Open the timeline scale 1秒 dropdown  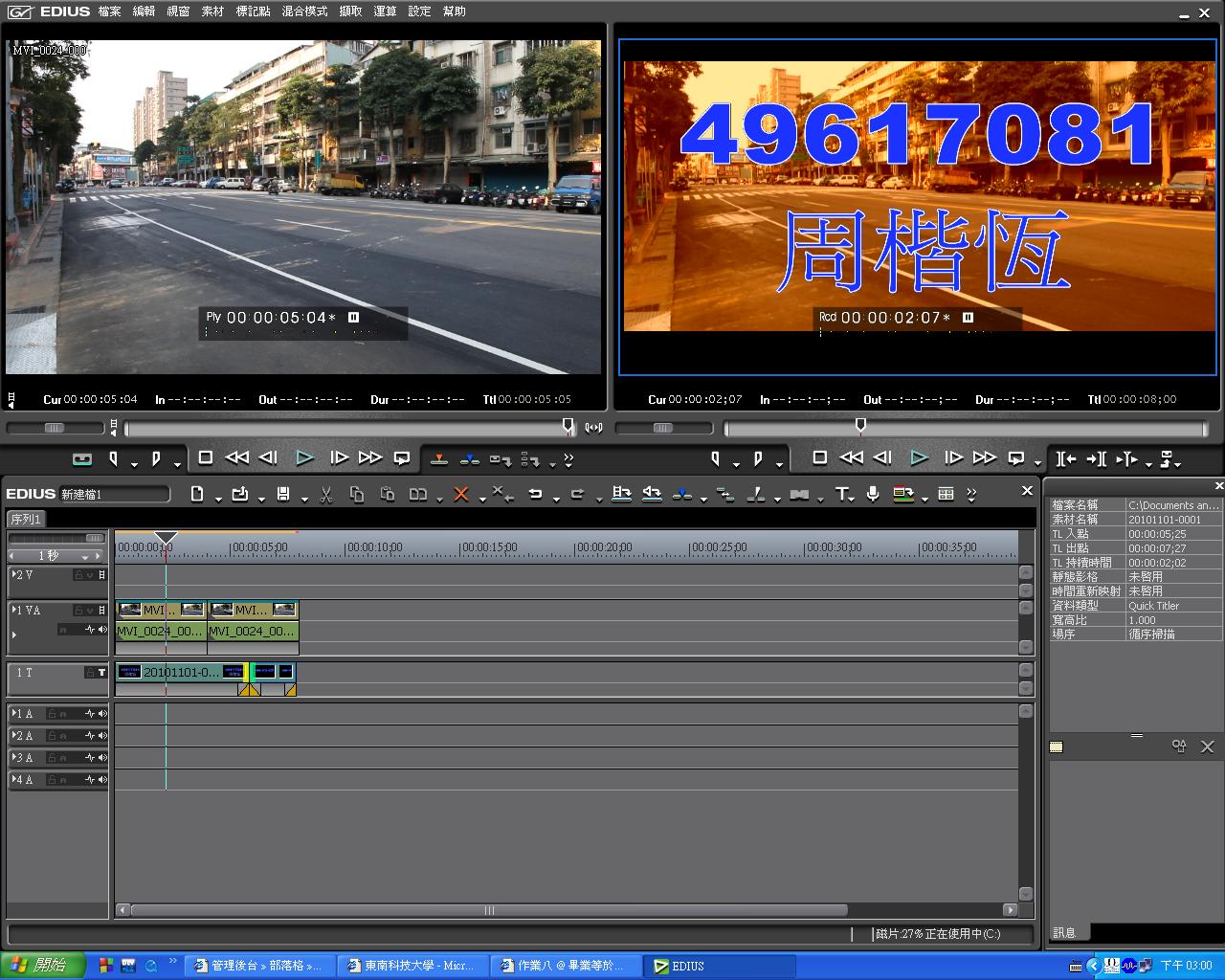pos(85,557)
